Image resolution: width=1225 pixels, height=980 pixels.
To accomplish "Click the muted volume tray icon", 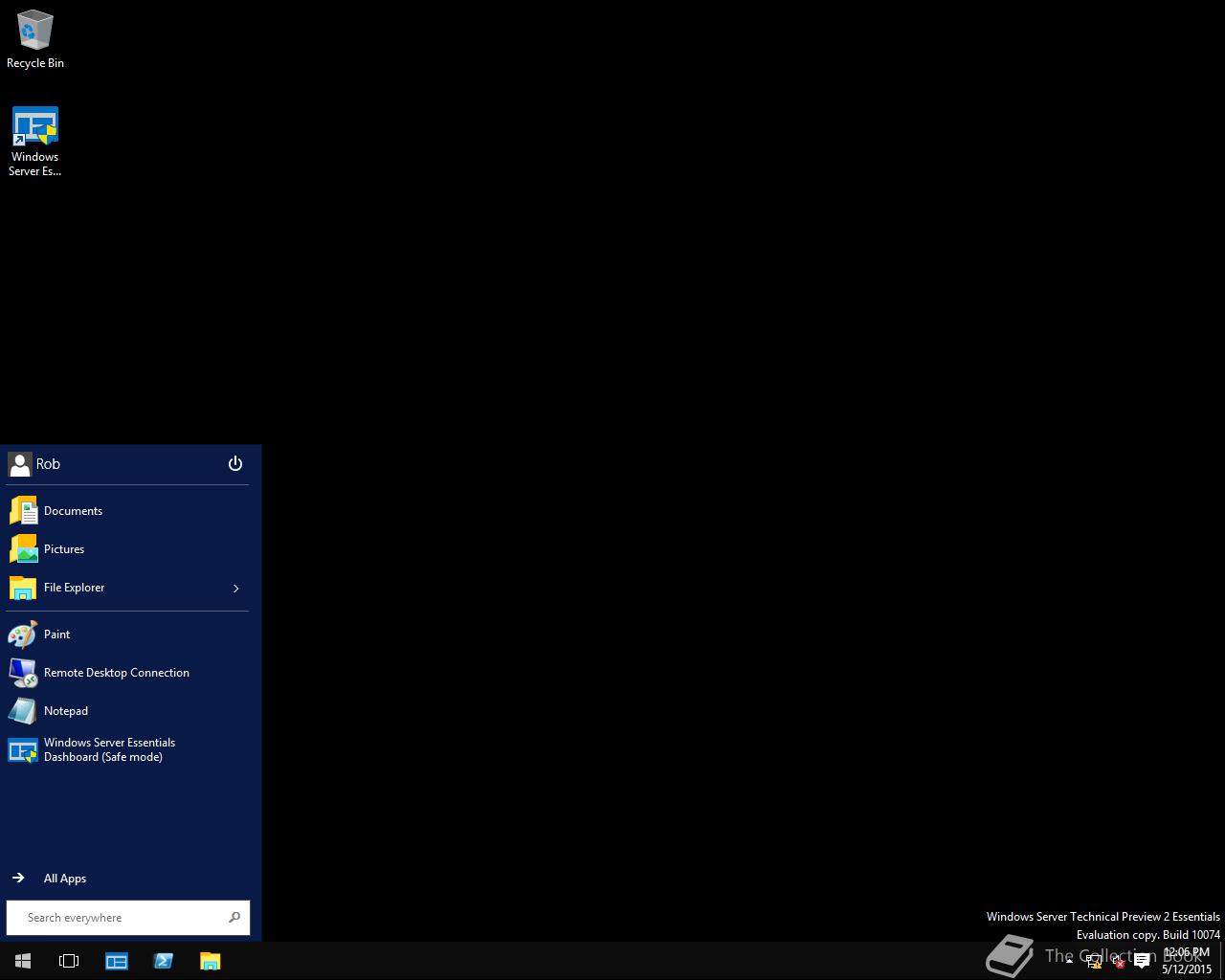I will coord(1117,961).
